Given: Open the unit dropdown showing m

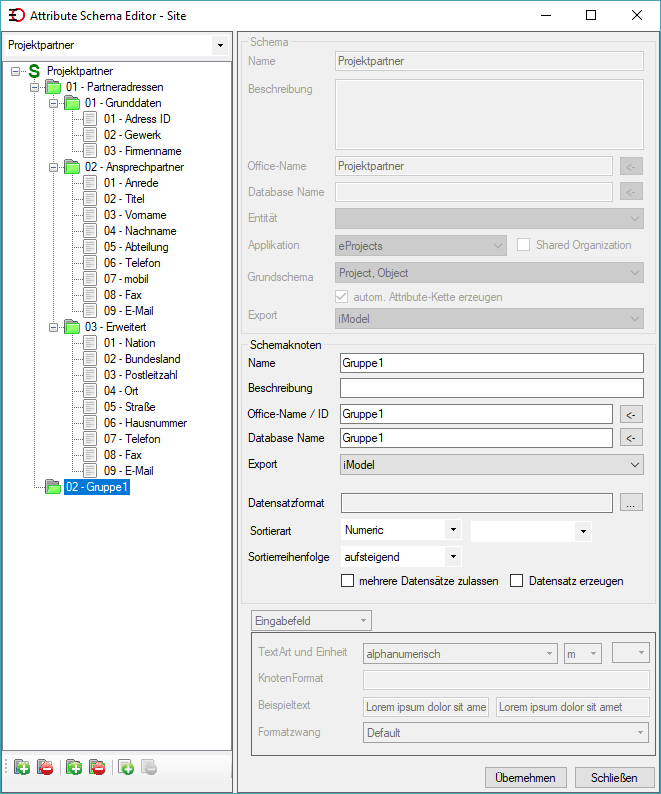Looking at the screenshot, I should click(x=583, y=653).
